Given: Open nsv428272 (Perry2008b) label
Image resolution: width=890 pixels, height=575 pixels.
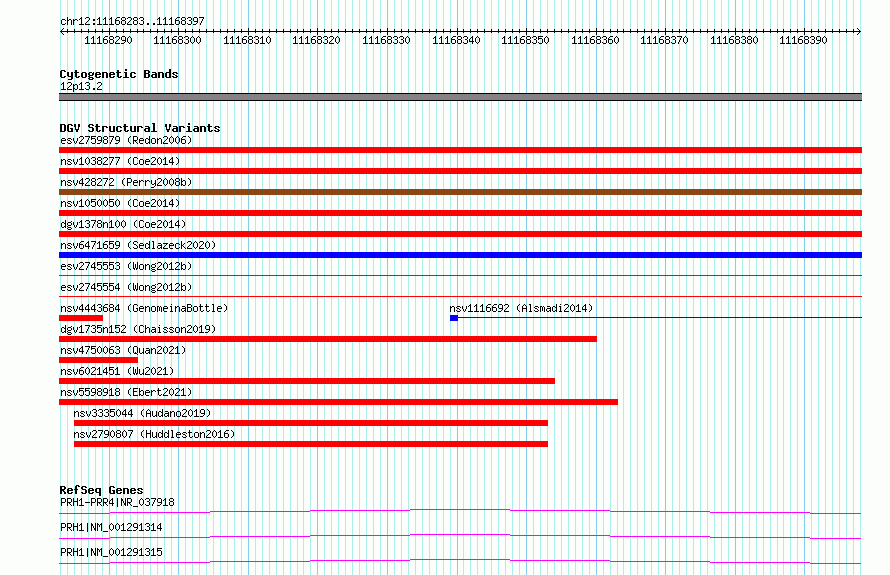Looking at the screenshot, I should 126,182.
